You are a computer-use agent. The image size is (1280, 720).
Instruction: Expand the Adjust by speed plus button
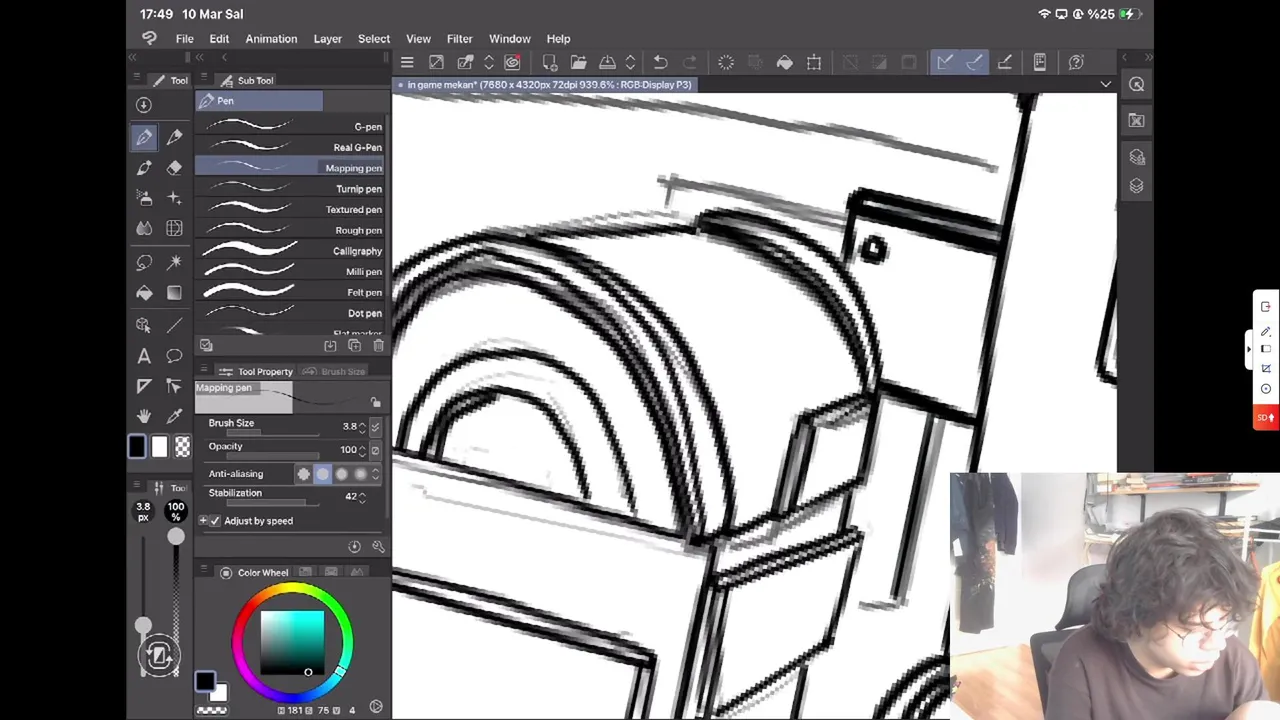coord(203,521)
